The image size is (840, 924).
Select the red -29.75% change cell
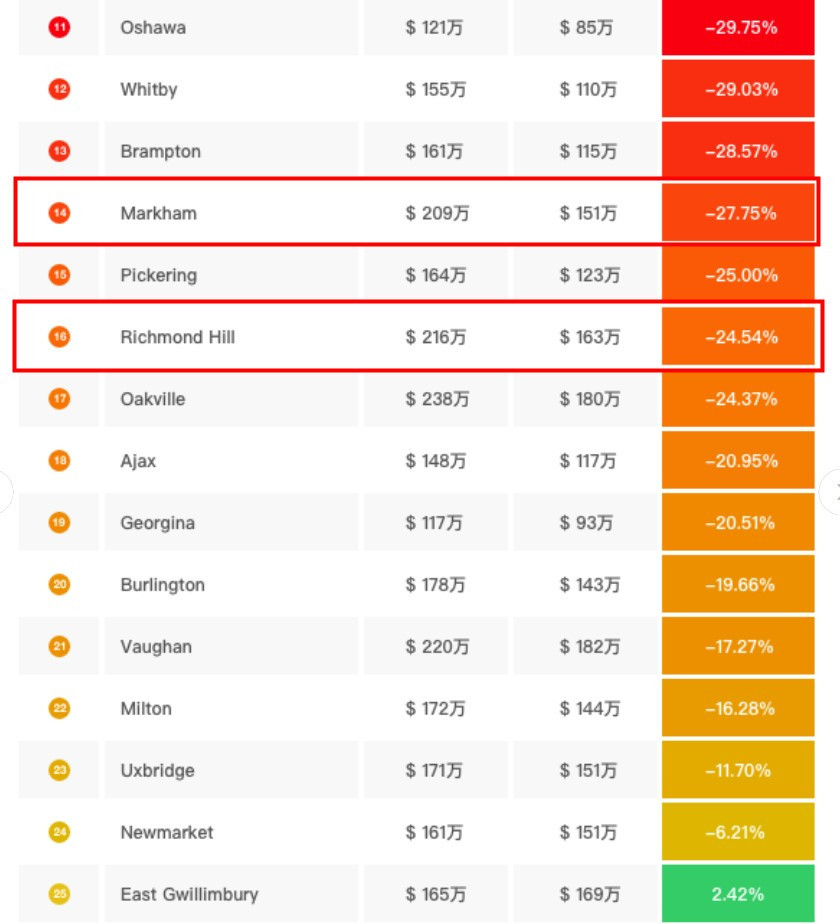740,28
